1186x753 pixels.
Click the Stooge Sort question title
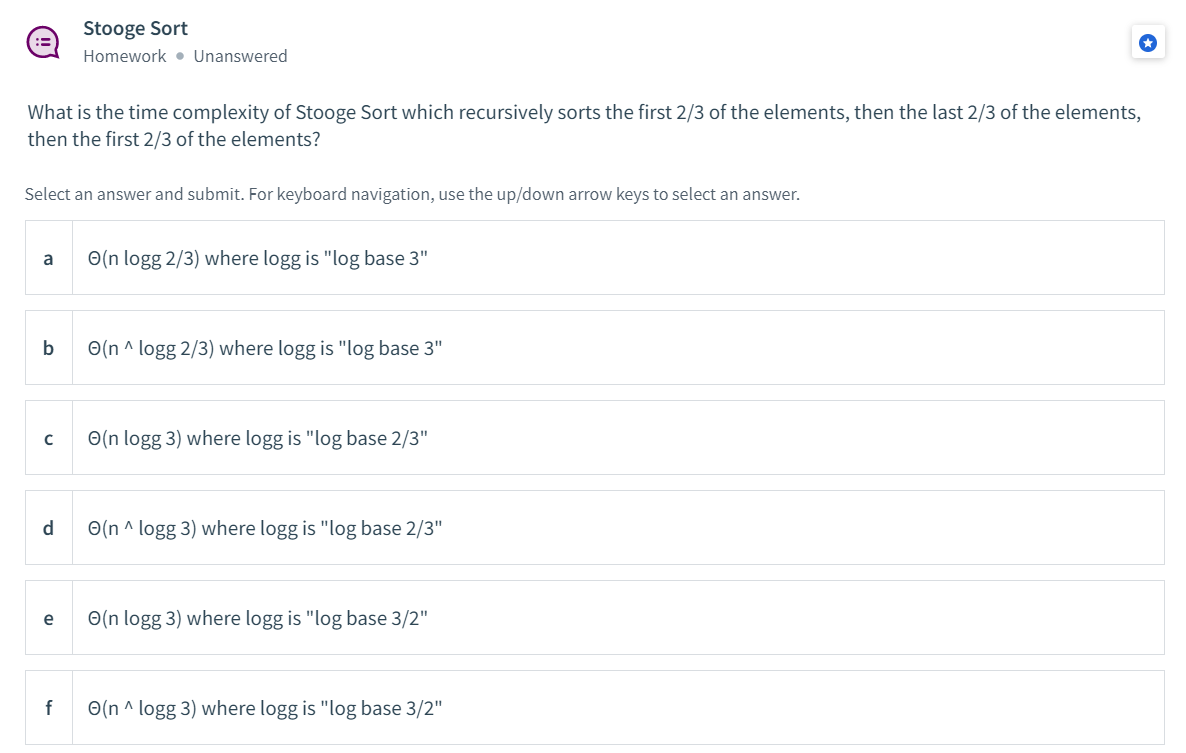click(x=135, y=28)
